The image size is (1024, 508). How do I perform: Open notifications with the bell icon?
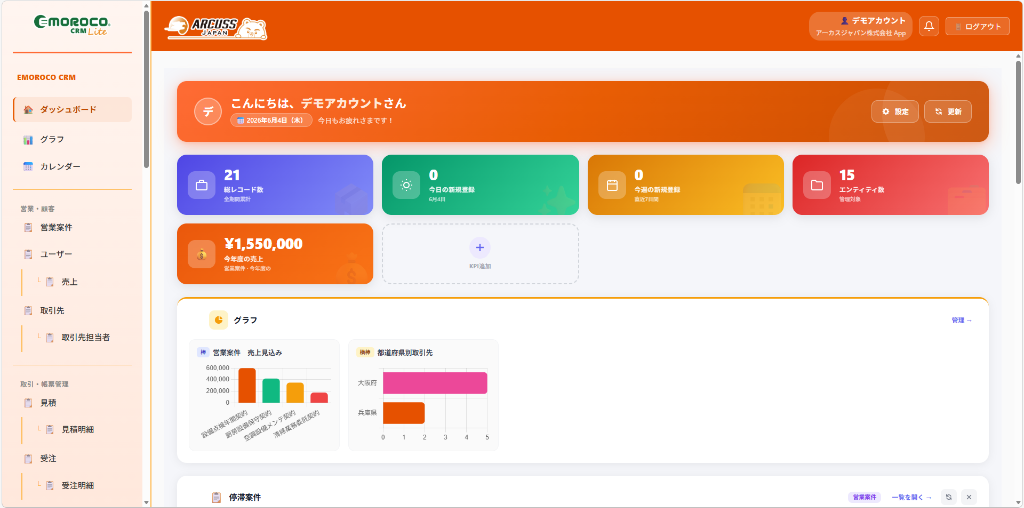pyautogui.click(x=929, y=26)
